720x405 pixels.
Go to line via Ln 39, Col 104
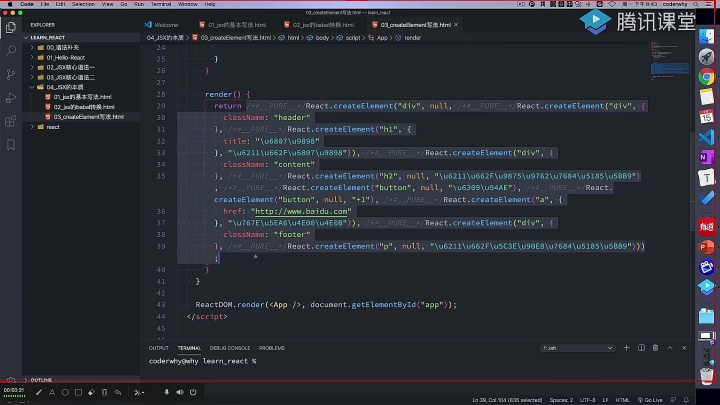(x=507, y=400)
